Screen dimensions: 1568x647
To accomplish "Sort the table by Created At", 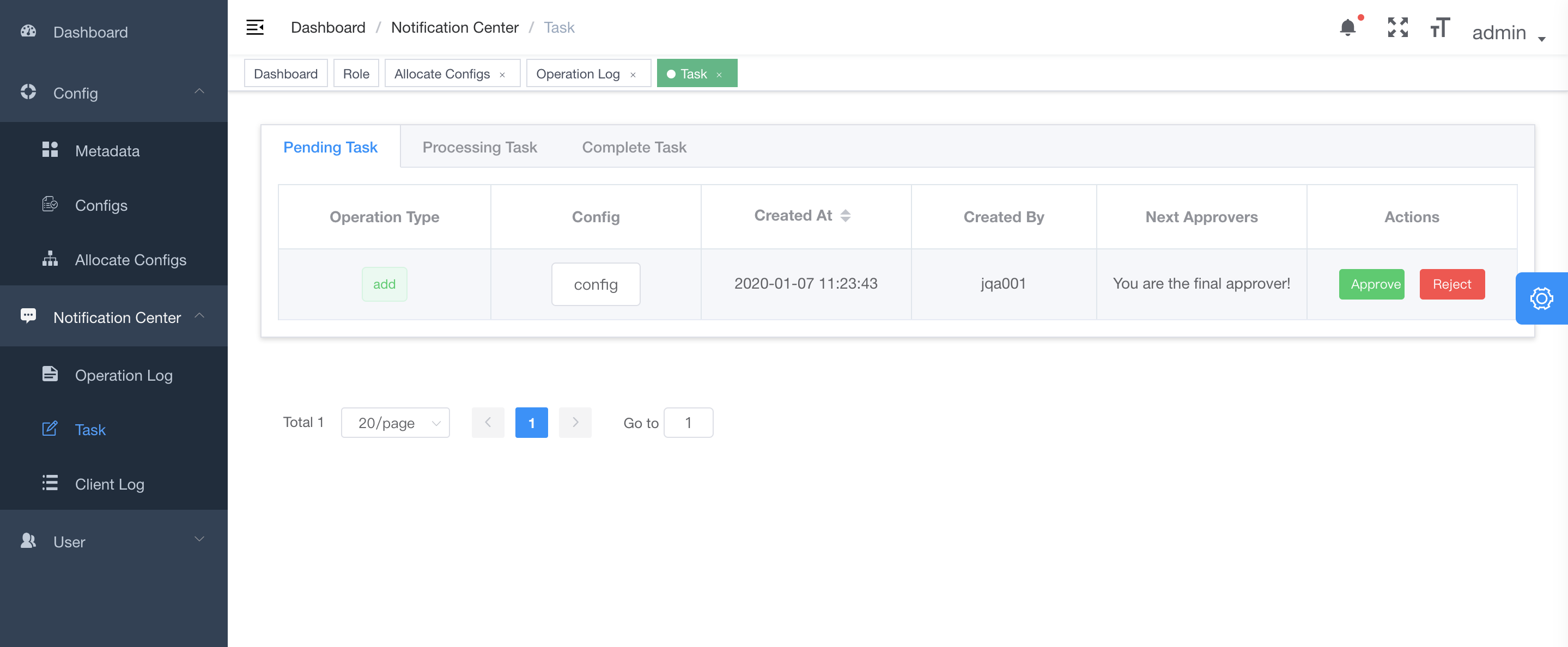I will 845,216.
